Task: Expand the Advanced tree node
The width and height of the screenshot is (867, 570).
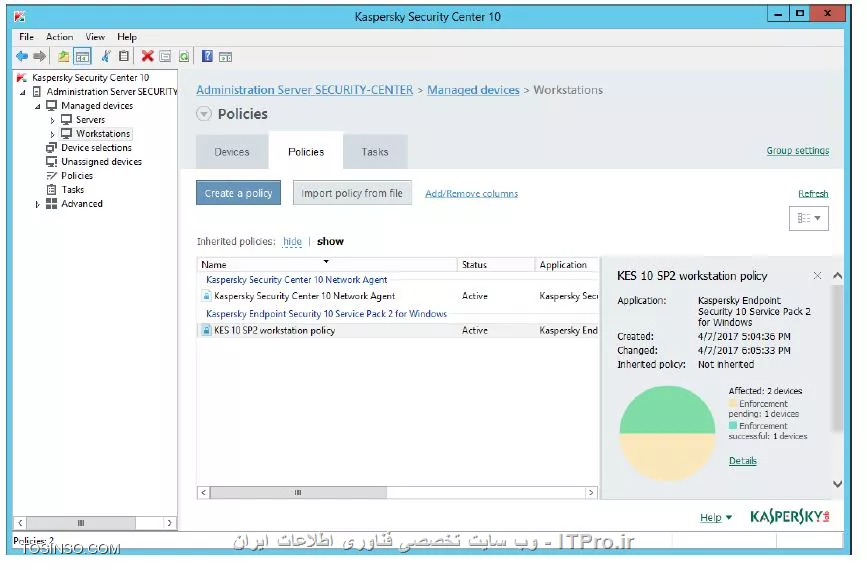Action: pyautogui.click(x=37, y=205)
